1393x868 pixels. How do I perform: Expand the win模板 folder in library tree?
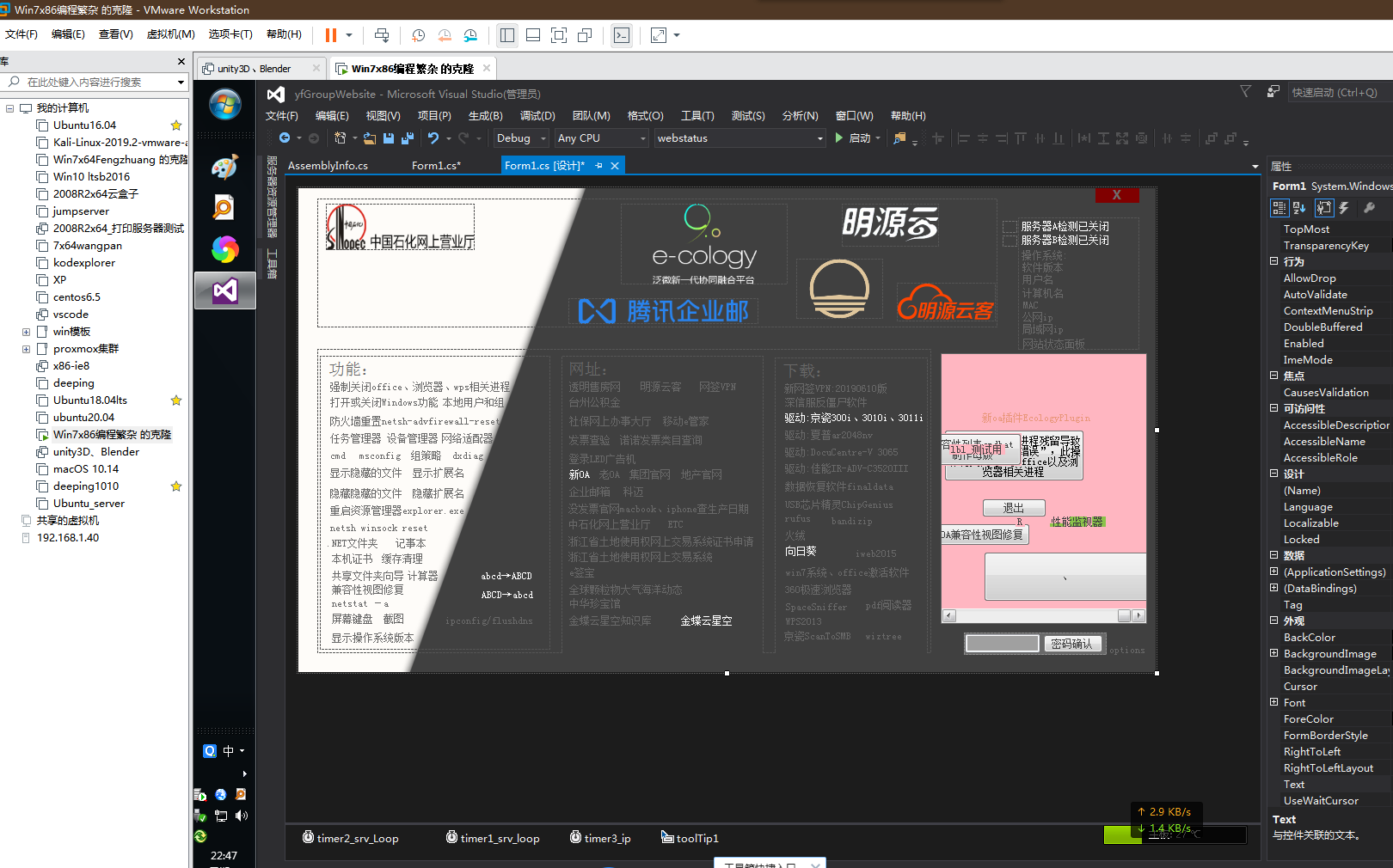tap(26, 332)
